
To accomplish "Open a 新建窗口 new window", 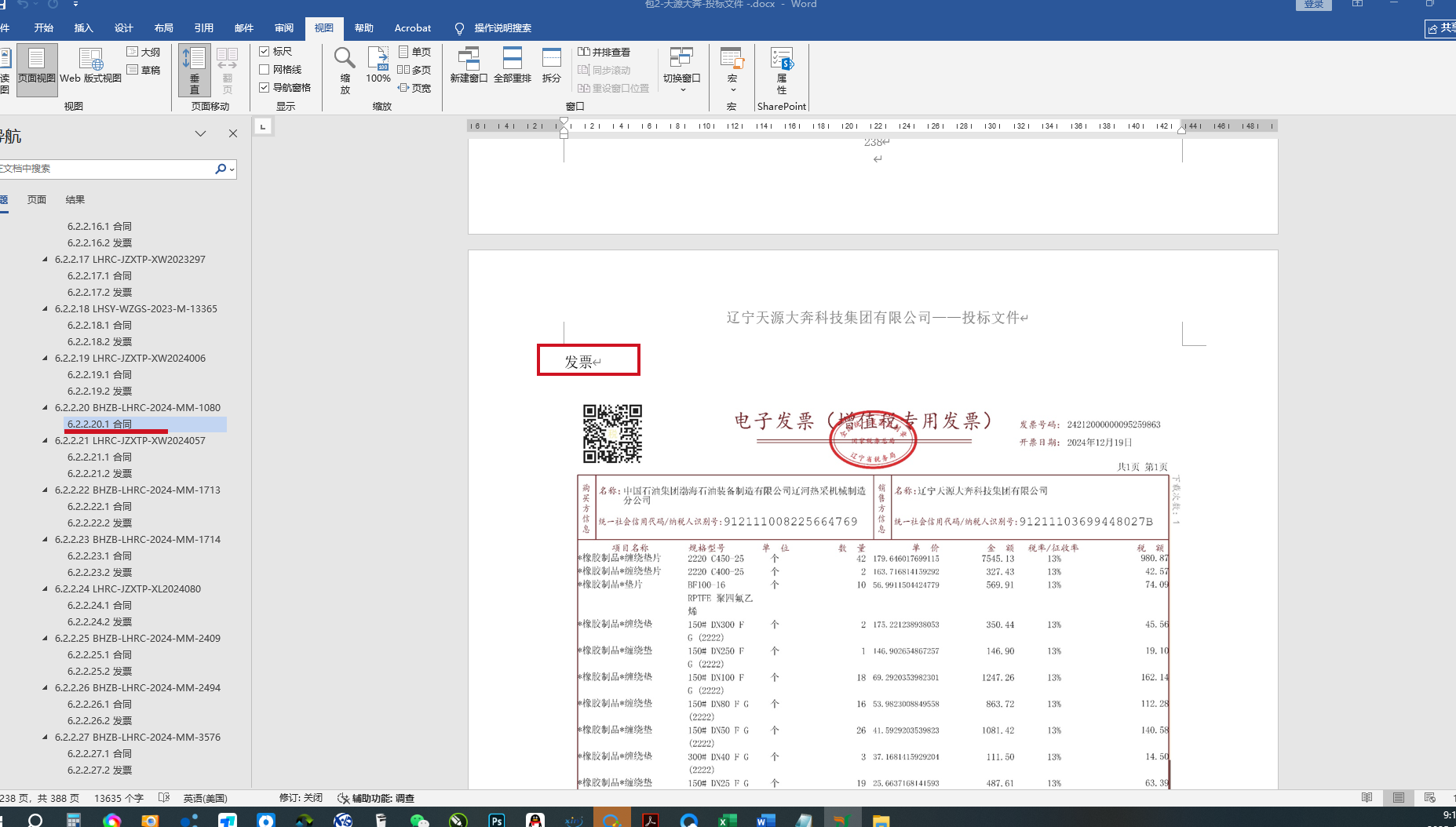I will click(469, 64).
